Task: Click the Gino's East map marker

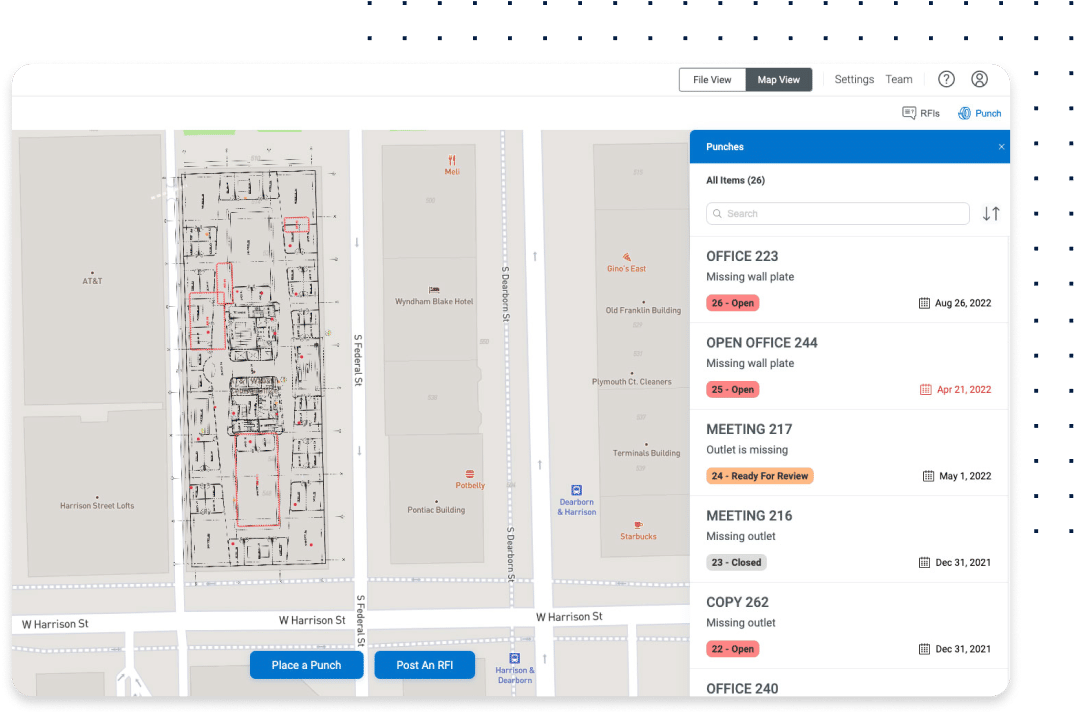Action: pos(626,257)
